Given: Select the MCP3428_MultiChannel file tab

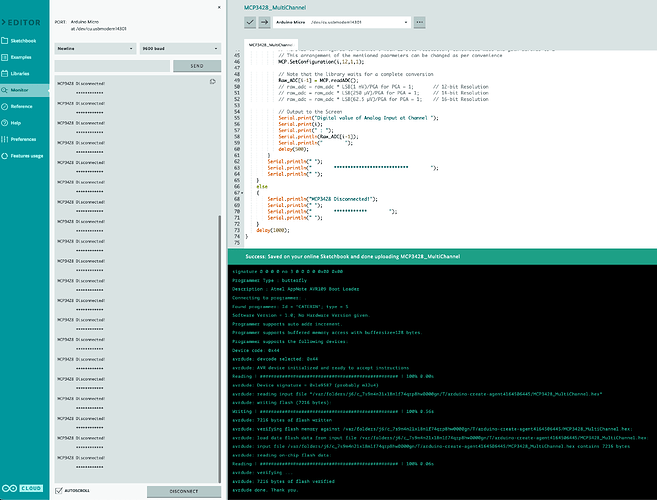Looking at the screenshot, I should (x=271, y=44).
